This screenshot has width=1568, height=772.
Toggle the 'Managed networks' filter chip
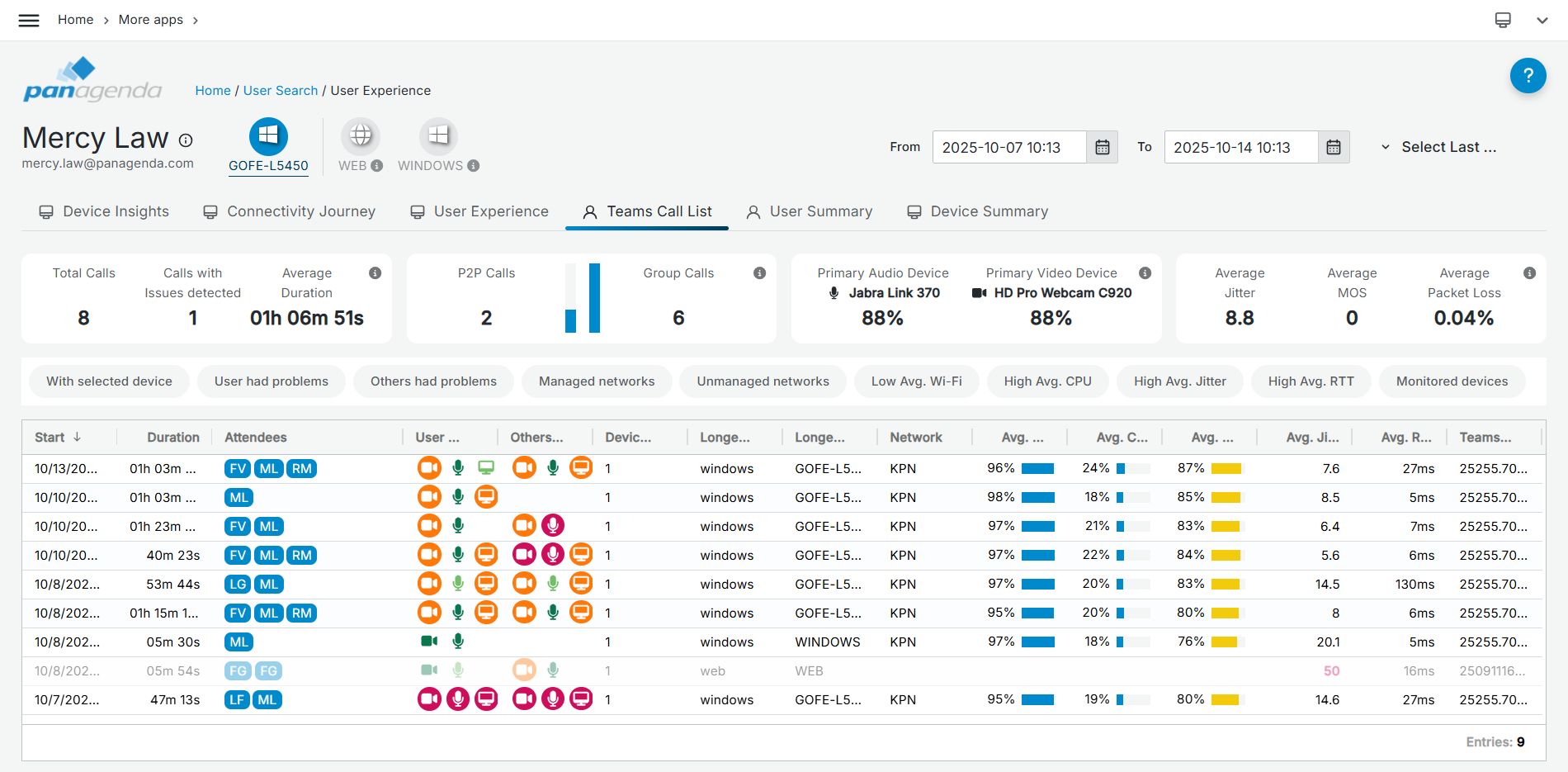coord(596,381)
